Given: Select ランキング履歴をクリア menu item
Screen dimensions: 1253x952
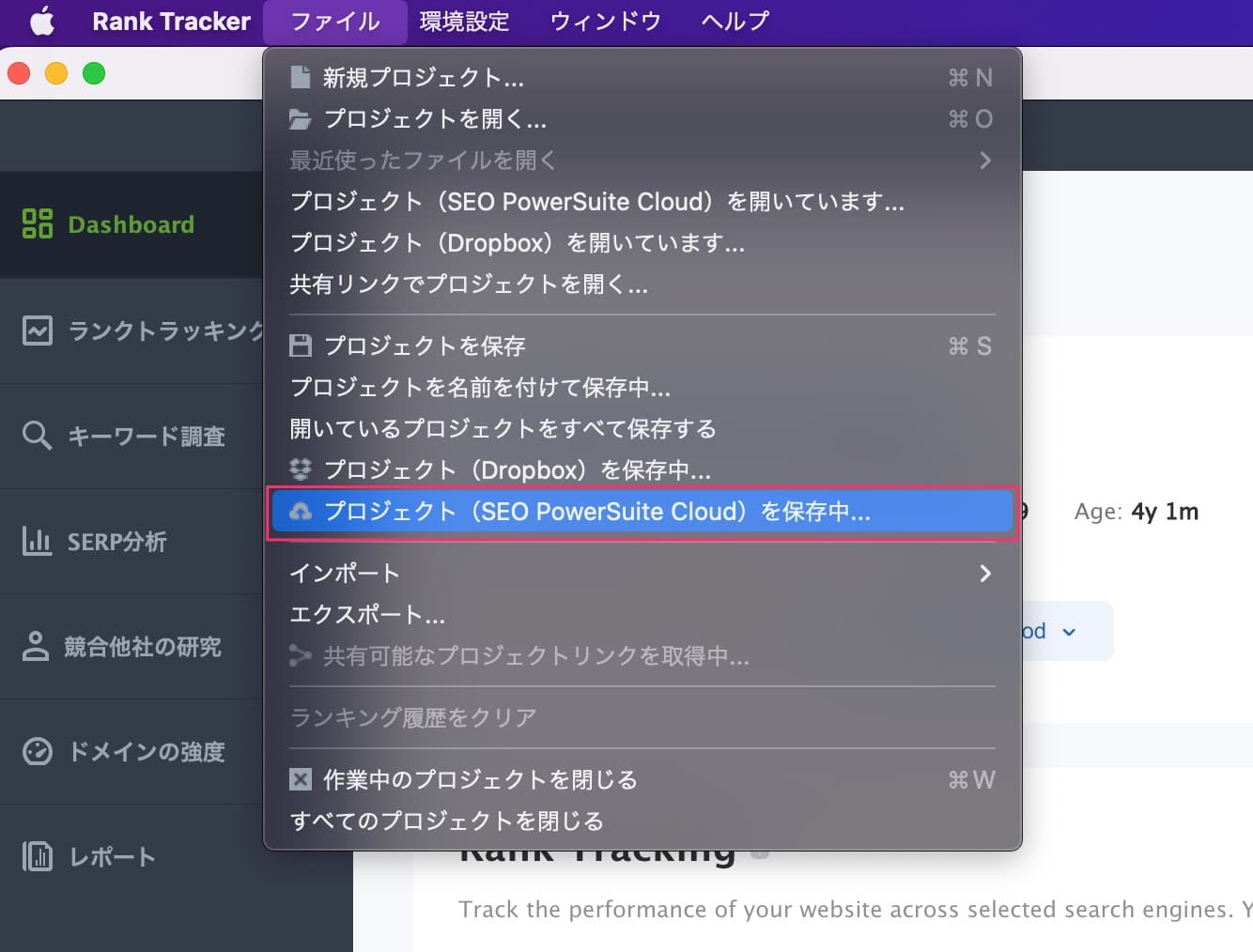Looking at the screenshot, I should [642, 717].
